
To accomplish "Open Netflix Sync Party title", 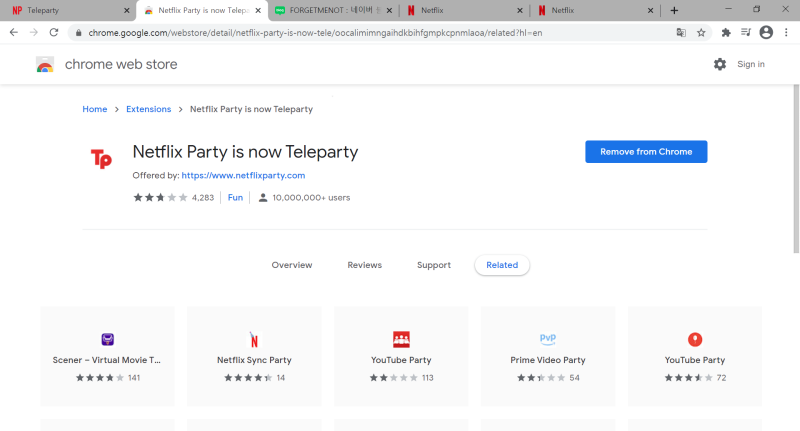I will tap(254, 360).
